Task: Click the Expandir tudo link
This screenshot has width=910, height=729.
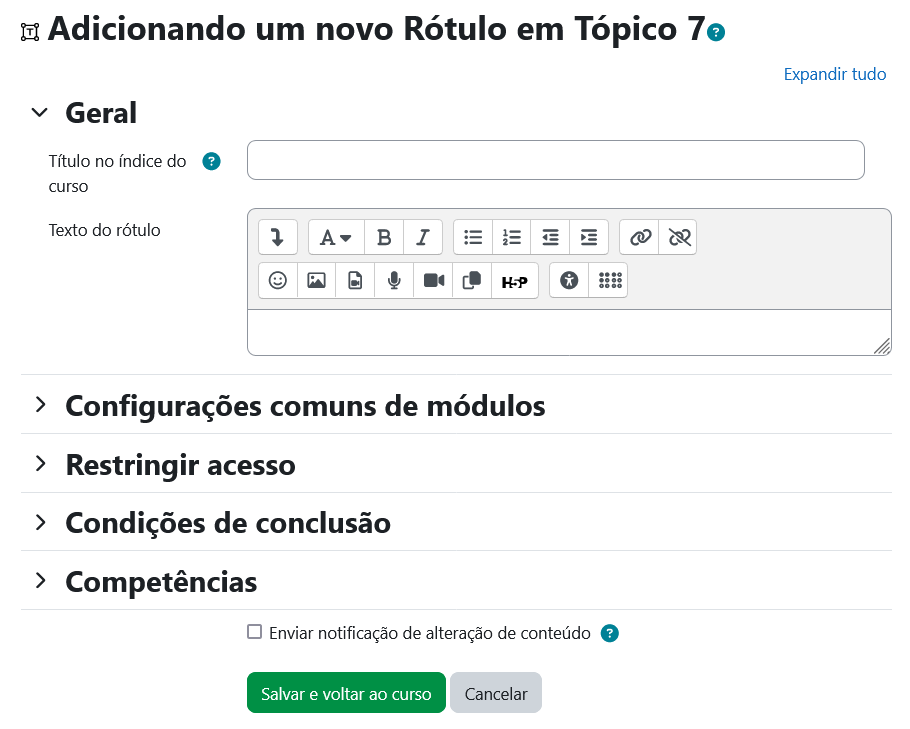Action: point(834,74)
